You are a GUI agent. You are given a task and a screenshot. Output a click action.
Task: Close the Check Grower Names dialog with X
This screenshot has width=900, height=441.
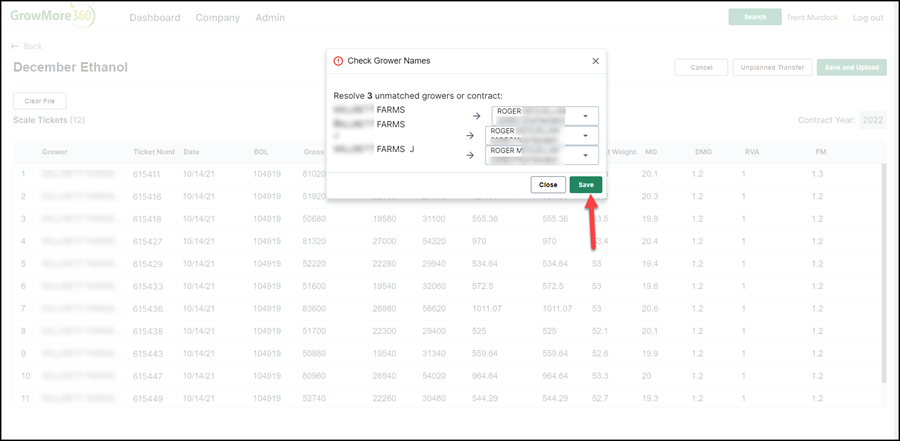point(595,61)
